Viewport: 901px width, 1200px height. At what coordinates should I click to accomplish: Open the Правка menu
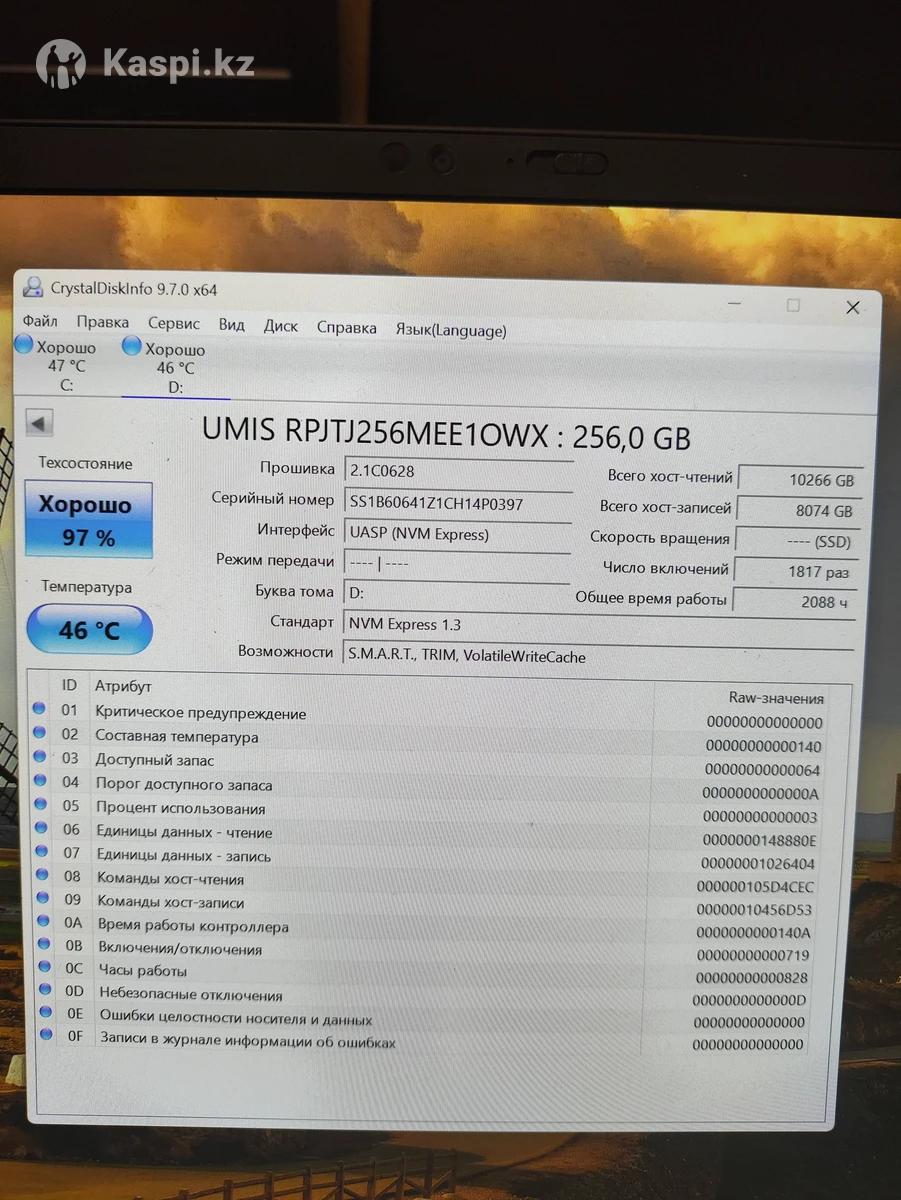[102, 322]
